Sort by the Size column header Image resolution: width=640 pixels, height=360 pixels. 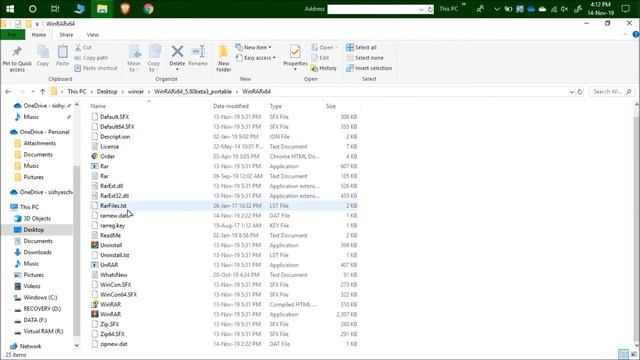pos(331,106)
